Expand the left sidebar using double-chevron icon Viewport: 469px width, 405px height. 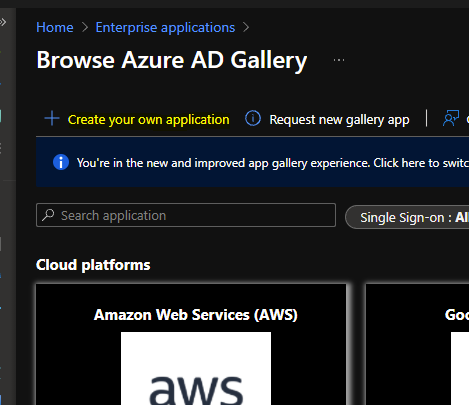click(3, 22)
